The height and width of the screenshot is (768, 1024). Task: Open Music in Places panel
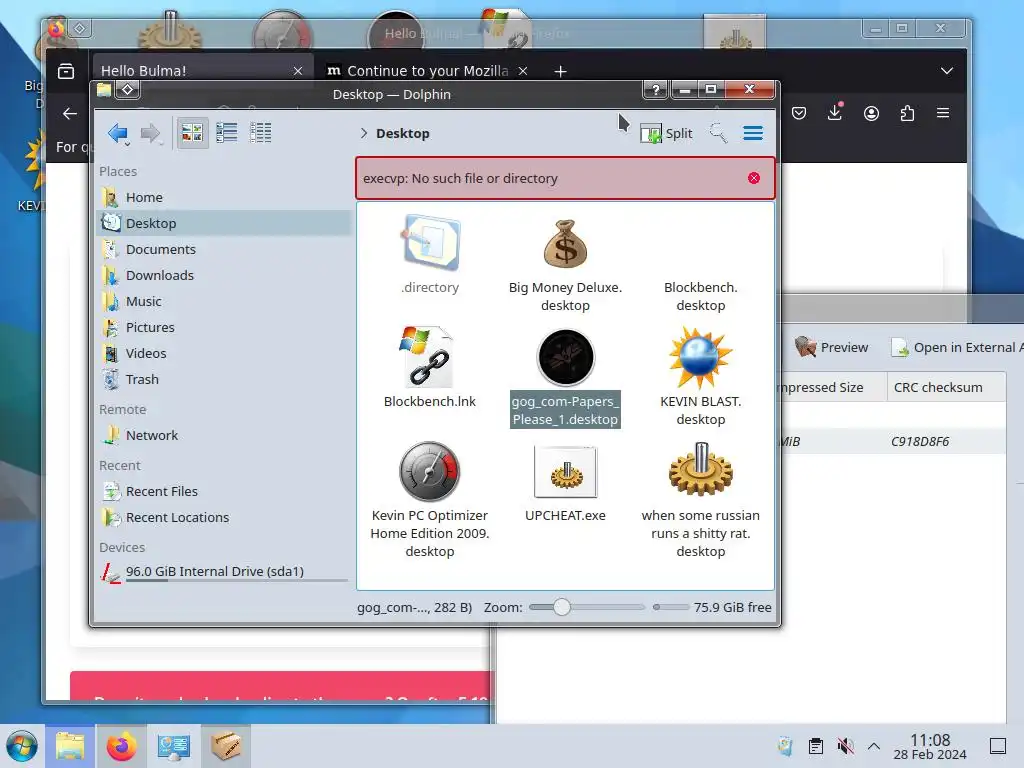[224, 302]
